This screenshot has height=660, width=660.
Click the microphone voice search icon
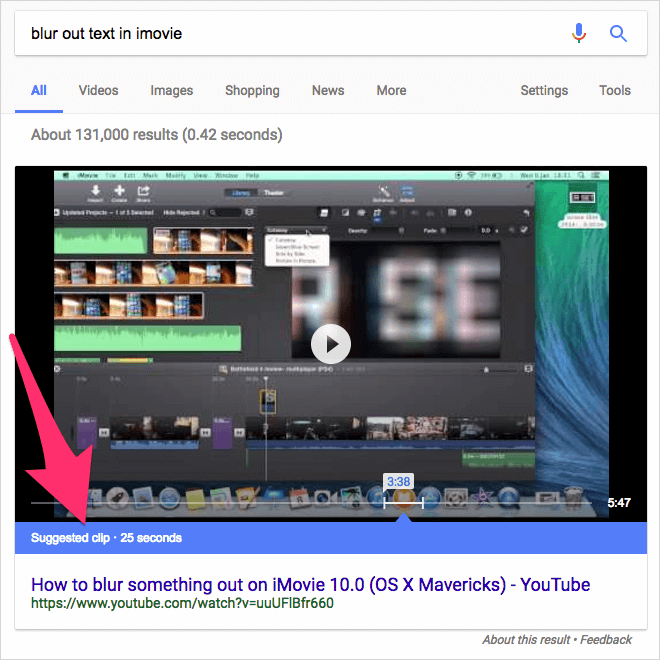click(579, 33)
